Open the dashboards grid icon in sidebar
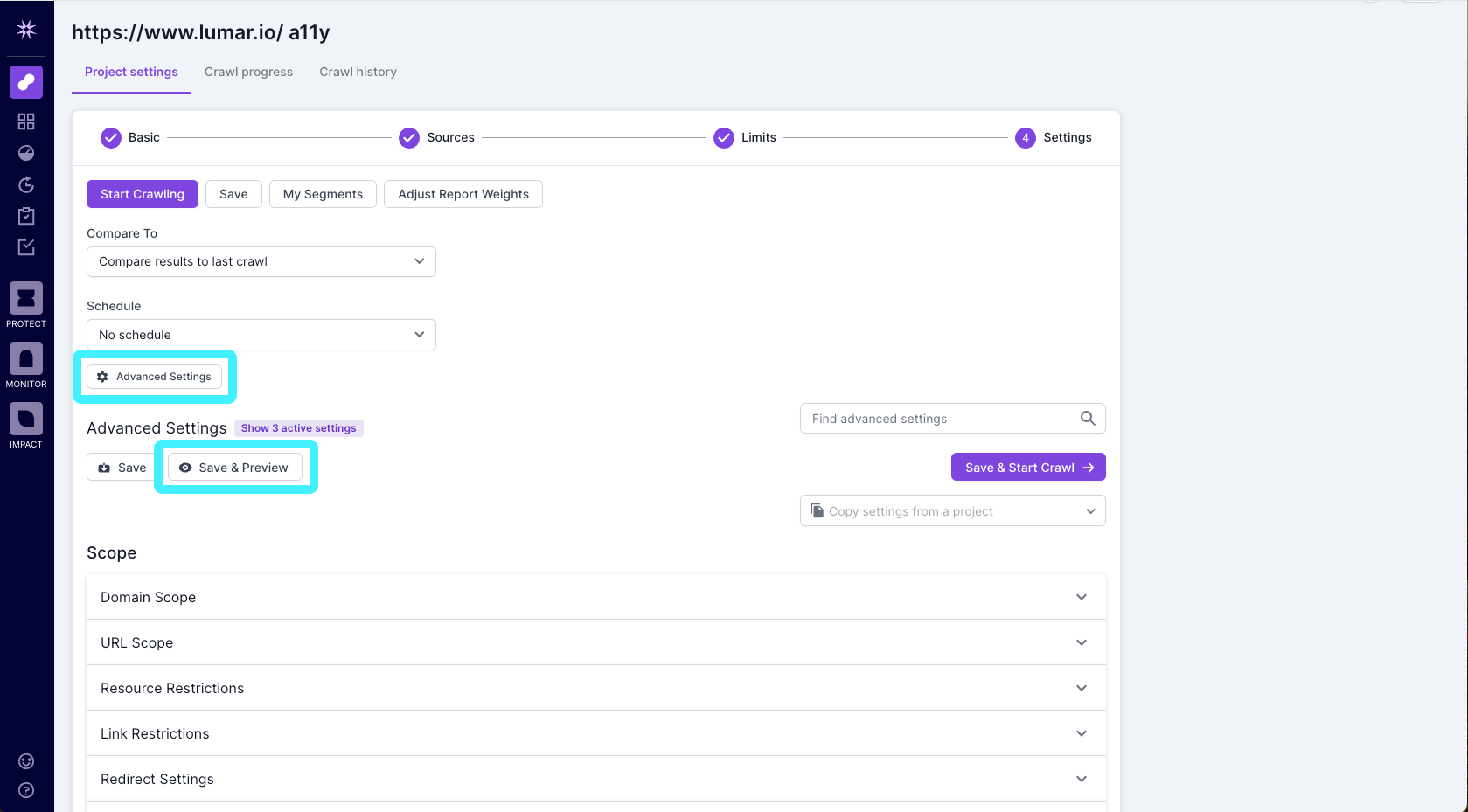This screenshot has width=1468, height=812. coord(25,121)
